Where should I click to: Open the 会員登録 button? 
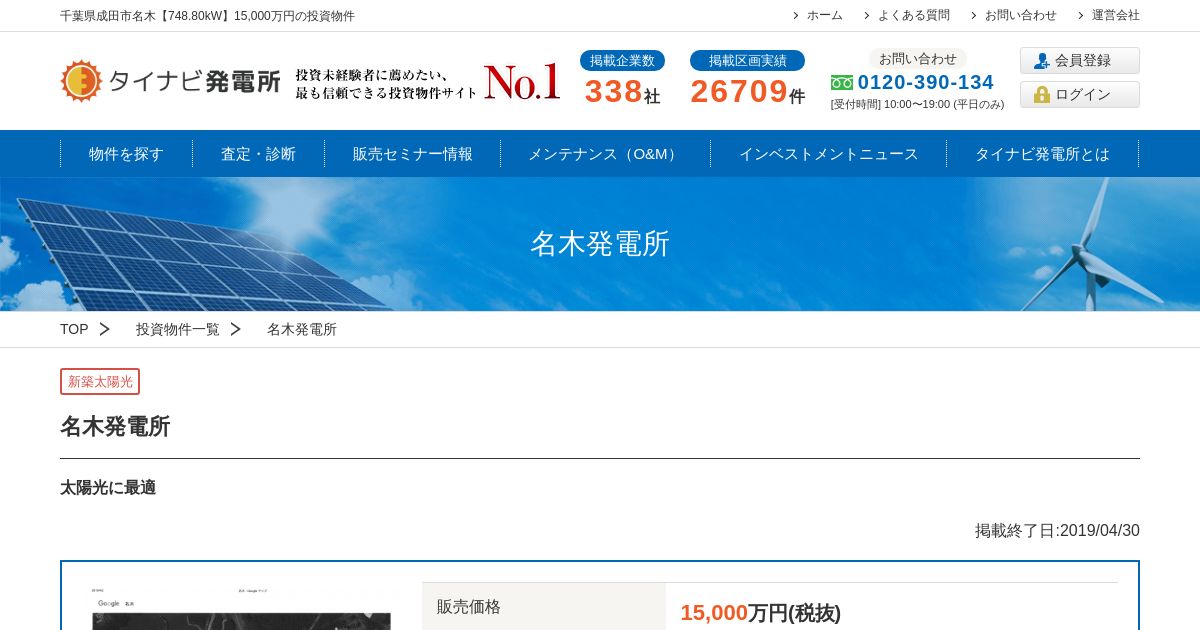[1080, 61]
